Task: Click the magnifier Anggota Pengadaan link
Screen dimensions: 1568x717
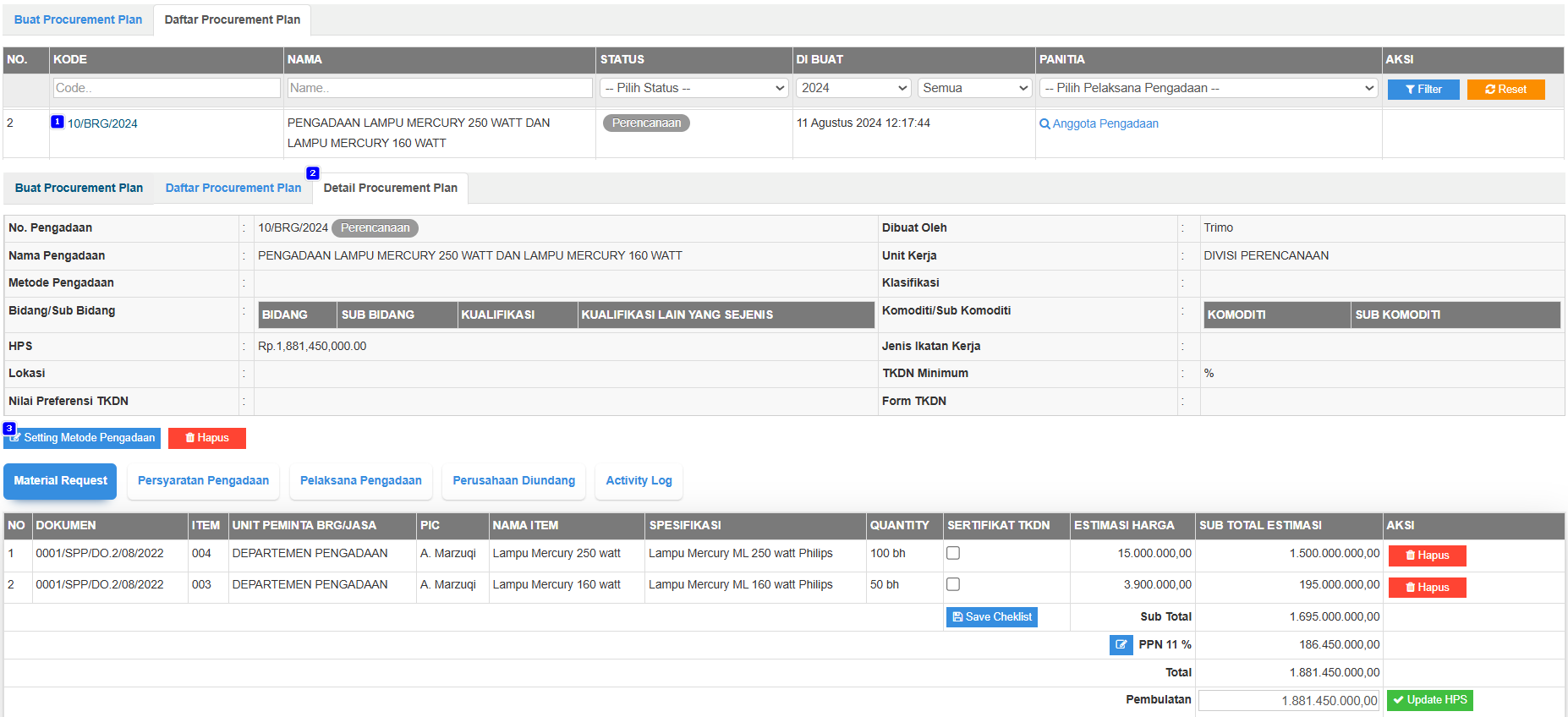Action: tap(1099, 123)
